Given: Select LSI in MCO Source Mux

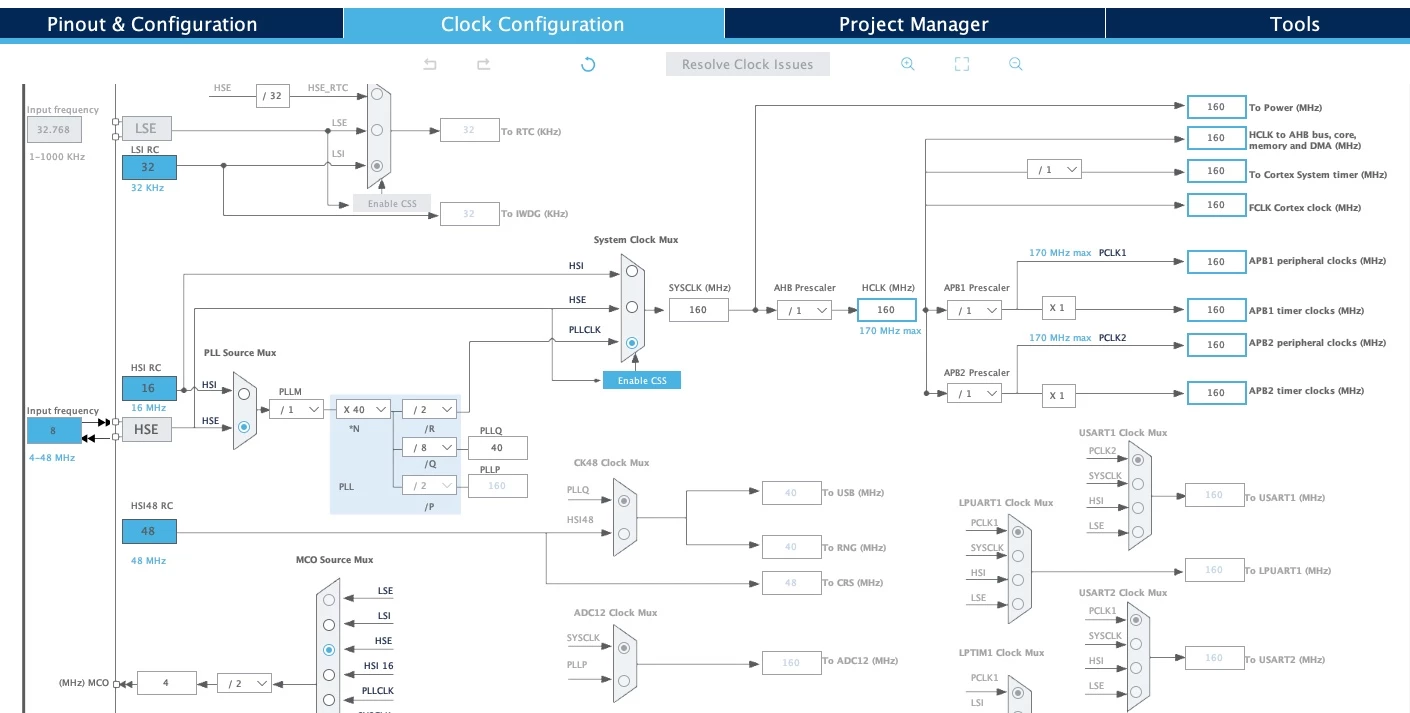Looking at the screenshot, I should [328, 624].
